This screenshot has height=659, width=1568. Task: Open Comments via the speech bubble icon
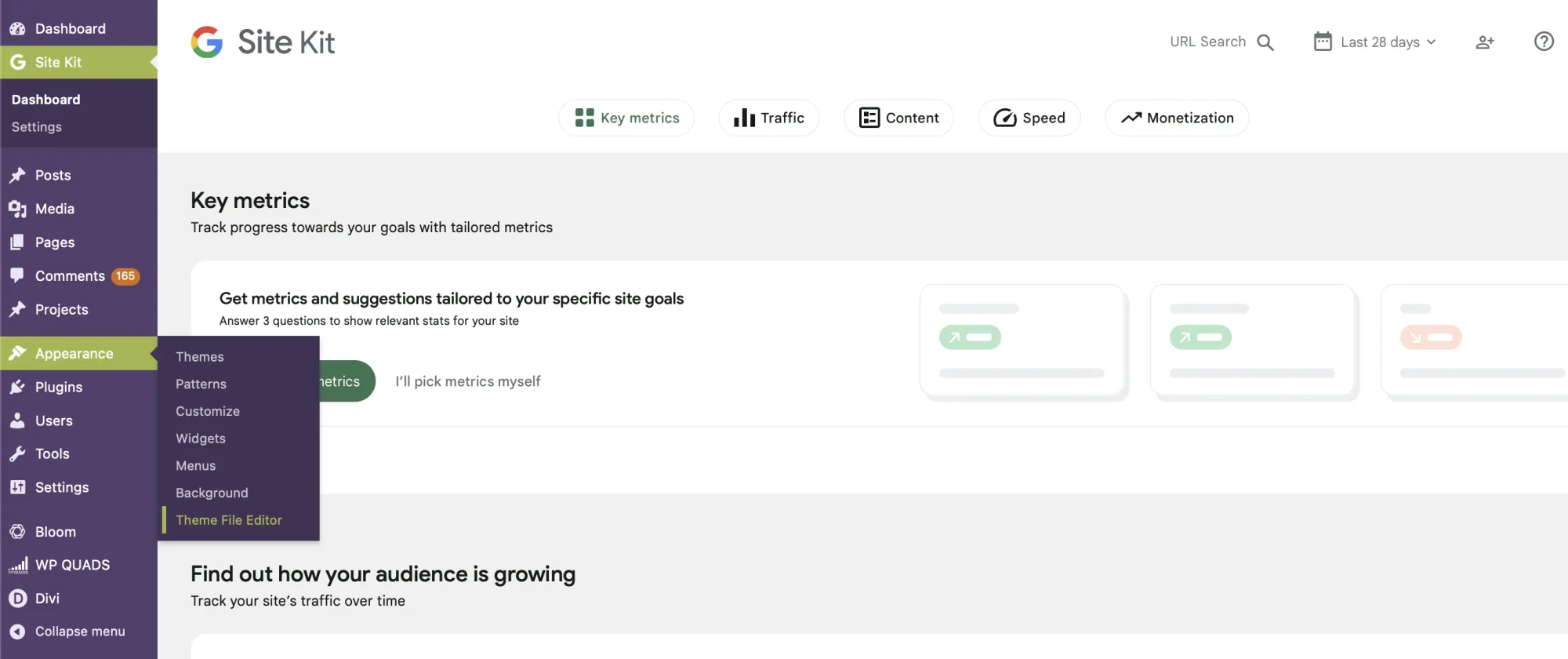click(x=18, y=275)
